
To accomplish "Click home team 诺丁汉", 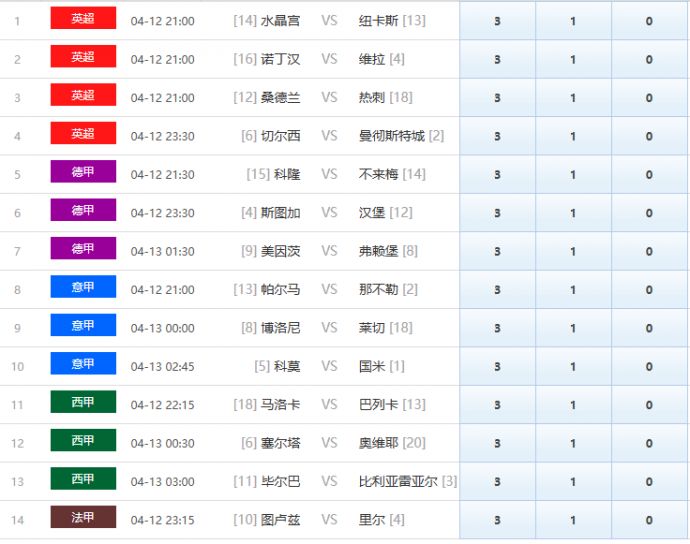I will (x=280, y=59).
